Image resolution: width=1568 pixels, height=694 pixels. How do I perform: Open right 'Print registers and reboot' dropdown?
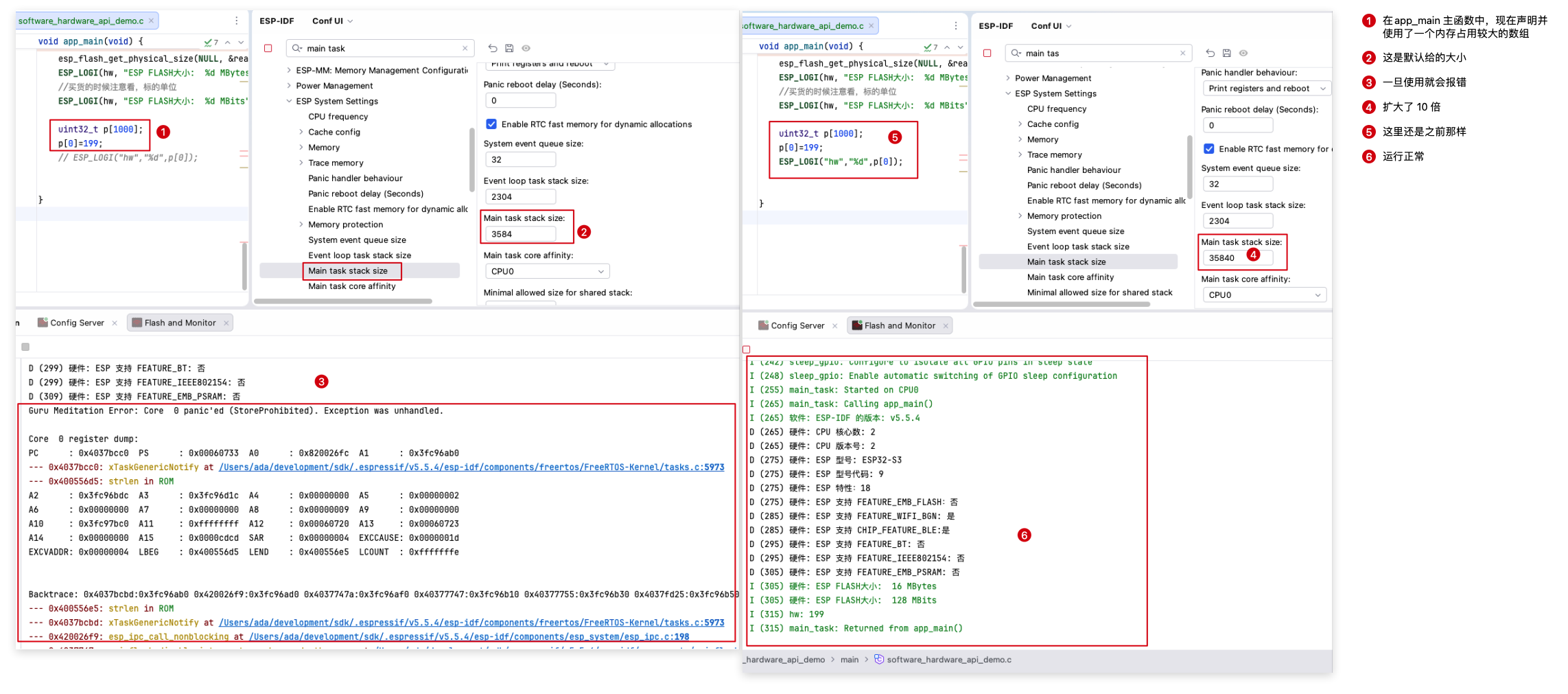1266,89
